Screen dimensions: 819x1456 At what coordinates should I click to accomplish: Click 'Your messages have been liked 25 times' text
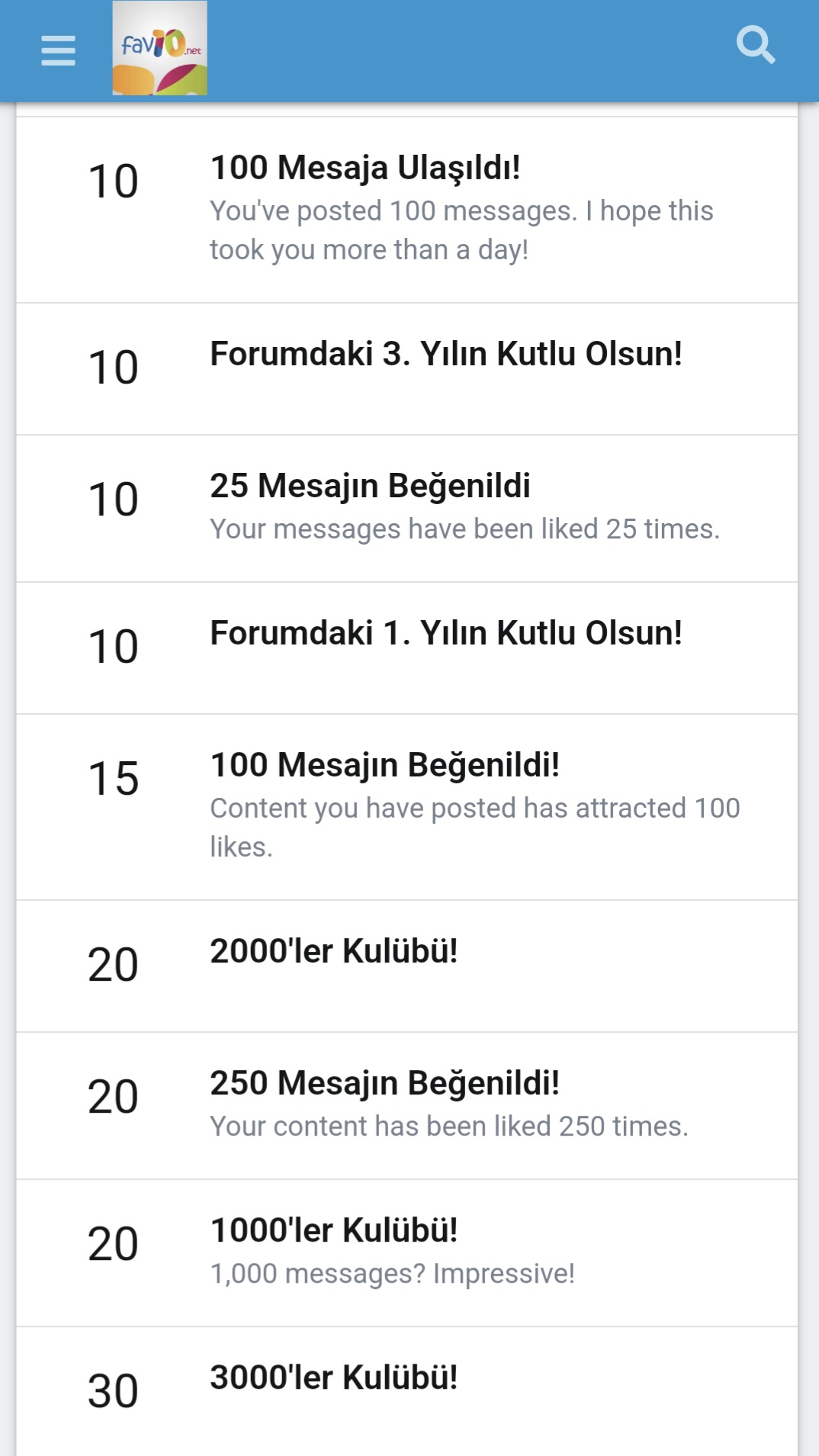pyautogui.click(x=464, y=529)
